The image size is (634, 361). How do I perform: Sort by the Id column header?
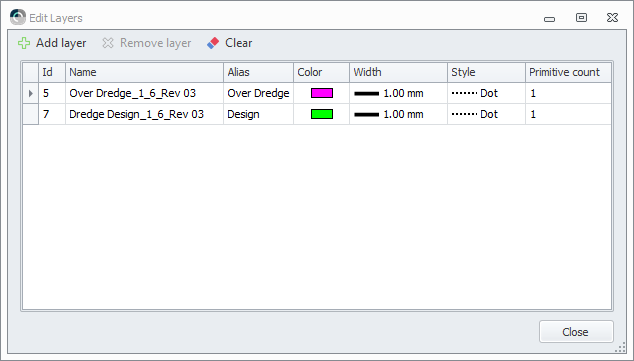tap(52, 72)
